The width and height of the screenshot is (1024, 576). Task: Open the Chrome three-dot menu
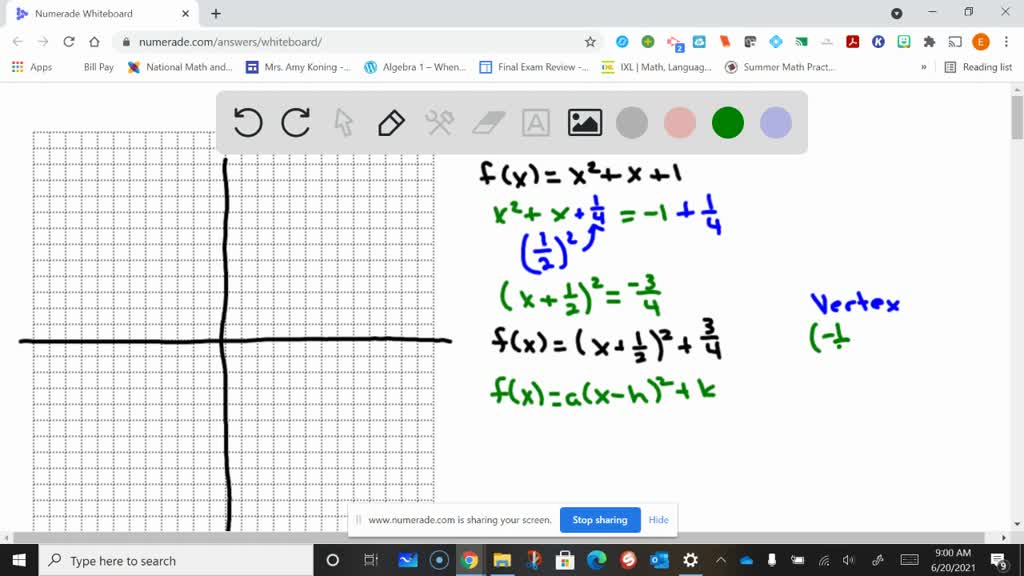tap(1005, 43)
